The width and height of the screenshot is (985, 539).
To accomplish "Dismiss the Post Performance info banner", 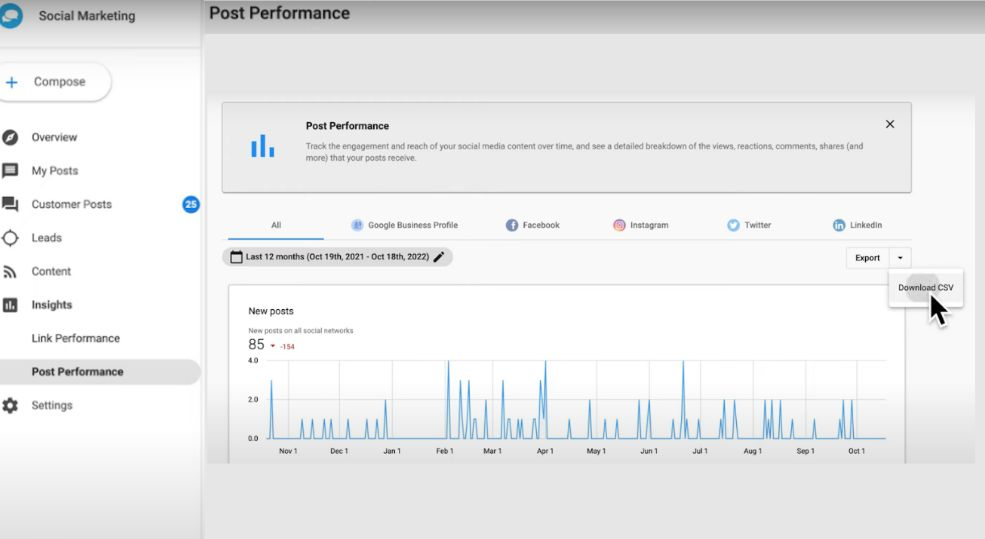I will click(x=890, y=124).
